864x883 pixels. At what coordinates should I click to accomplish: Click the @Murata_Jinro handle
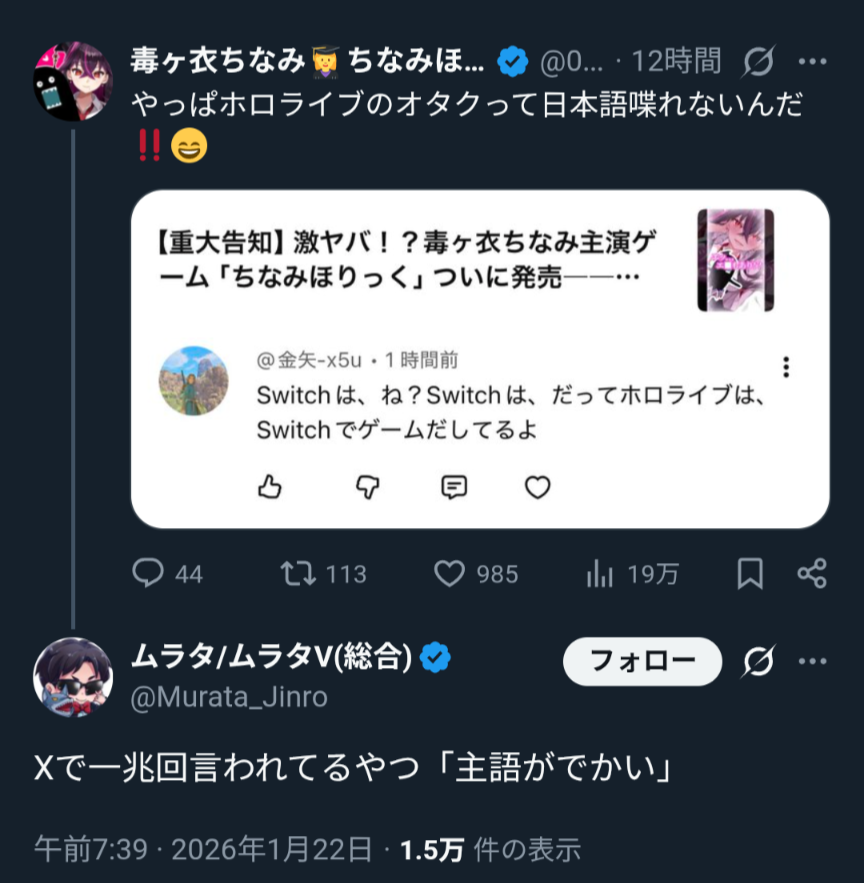tap(229, 696)
